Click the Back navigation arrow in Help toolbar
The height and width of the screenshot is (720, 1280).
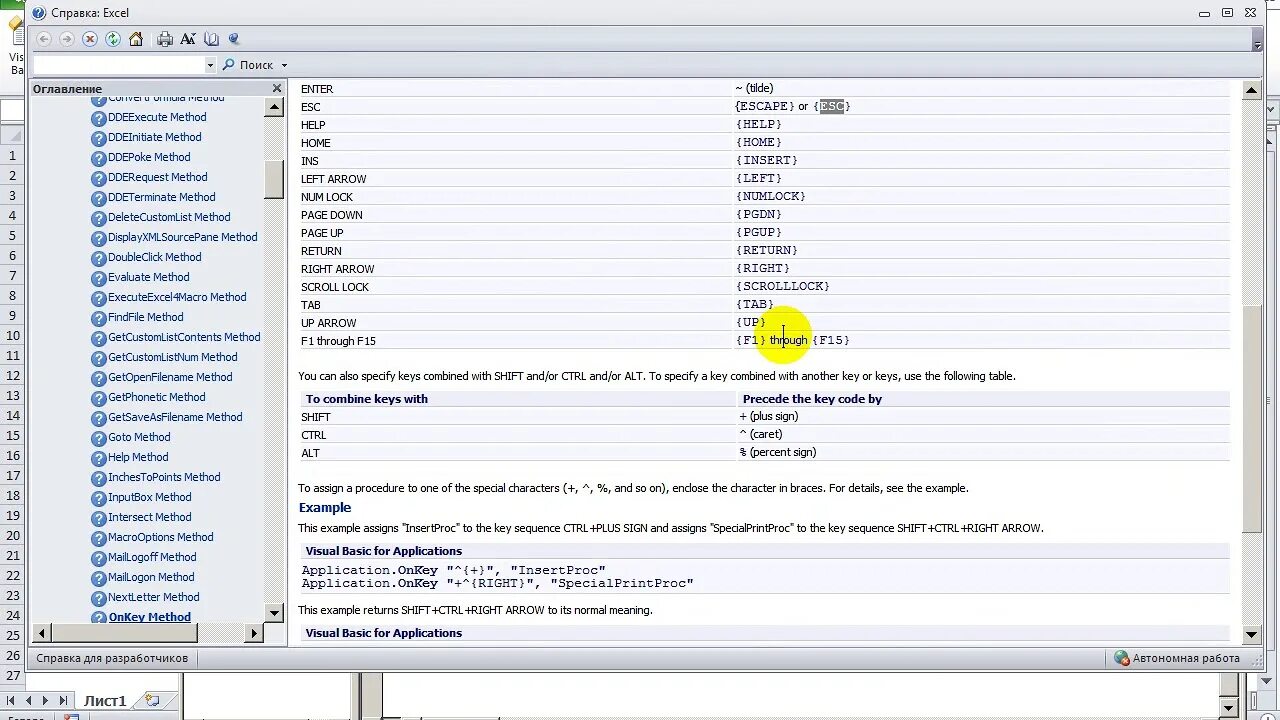click(x=45, y=40)
